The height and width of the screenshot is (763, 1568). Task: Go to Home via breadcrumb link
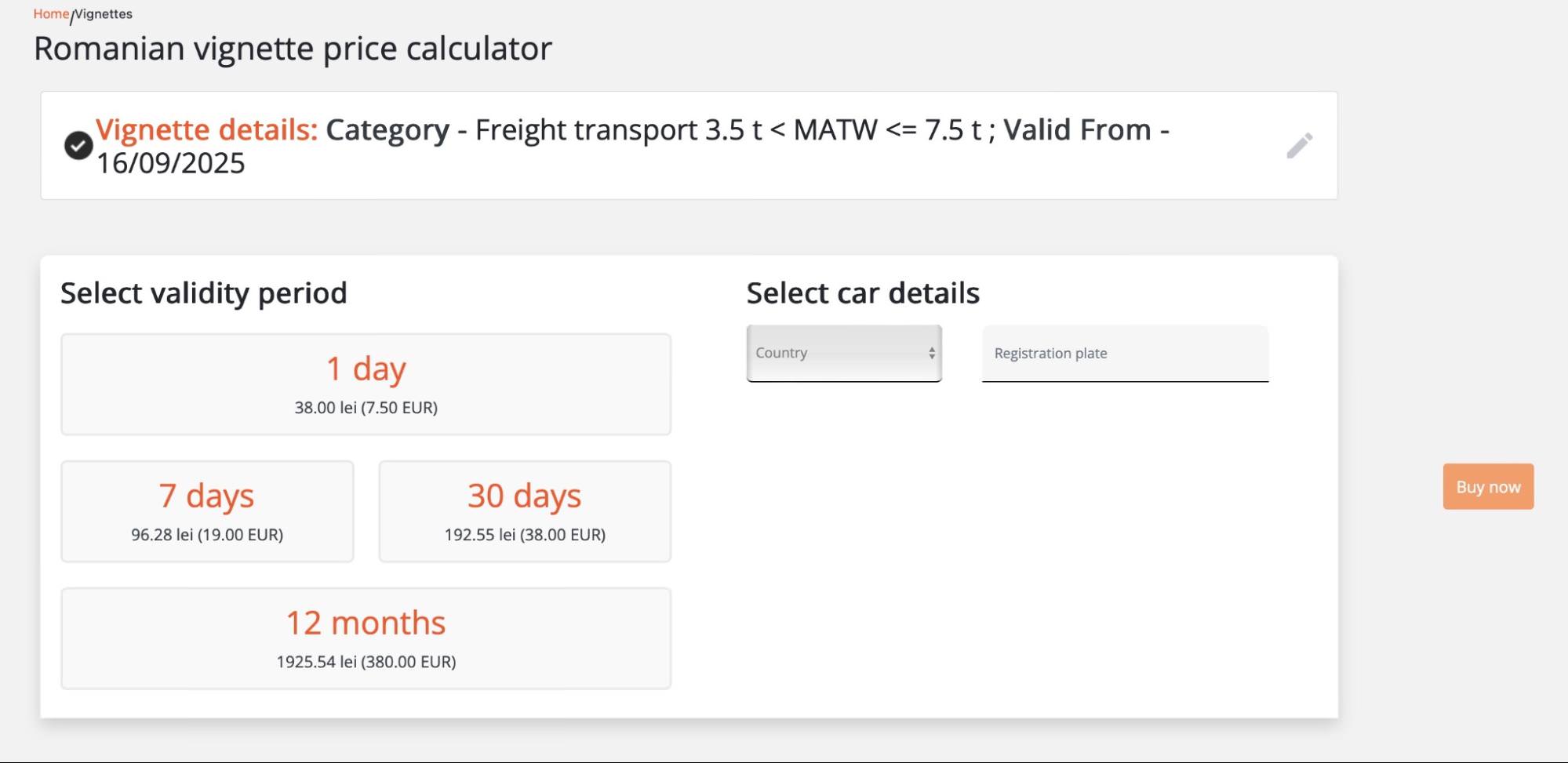tap(51, 14)
